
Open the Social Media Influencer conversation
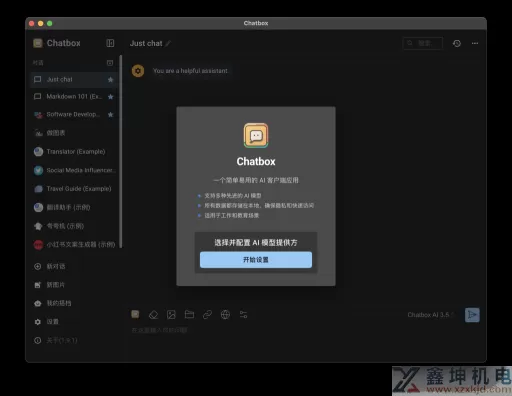74,170
